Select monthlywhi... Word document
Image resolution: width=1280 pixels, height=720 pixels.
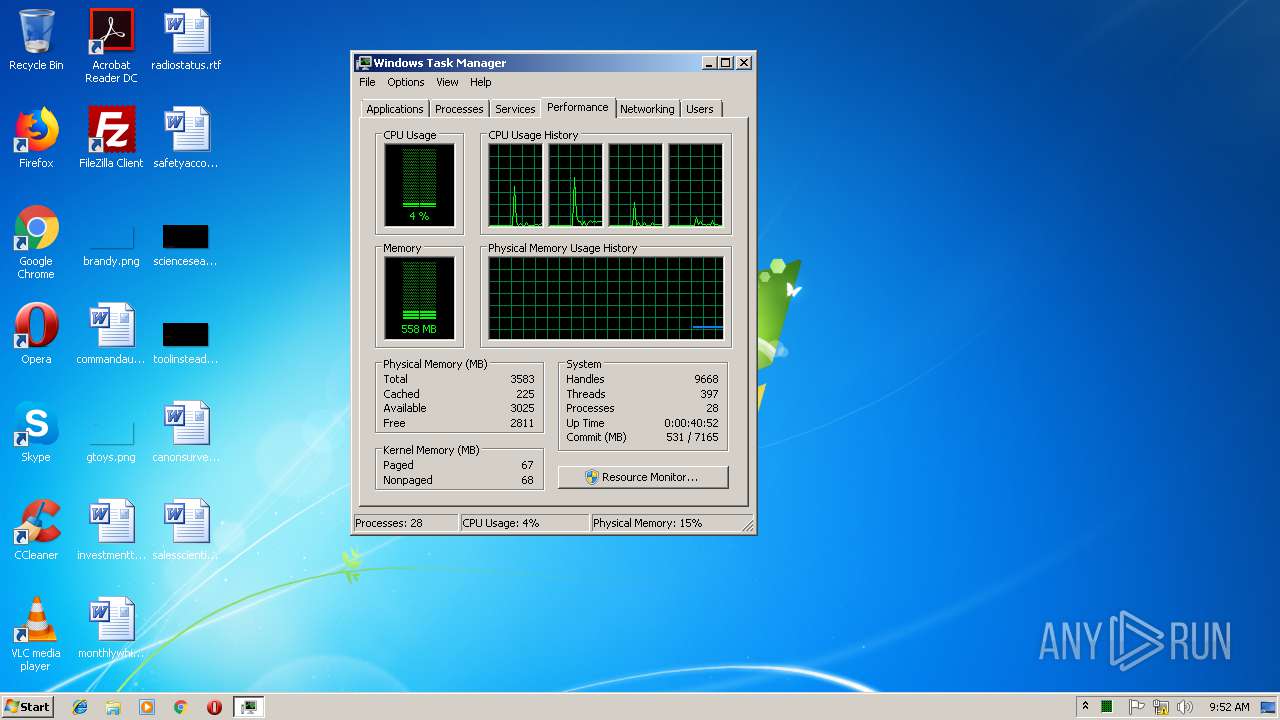[111, 628]
